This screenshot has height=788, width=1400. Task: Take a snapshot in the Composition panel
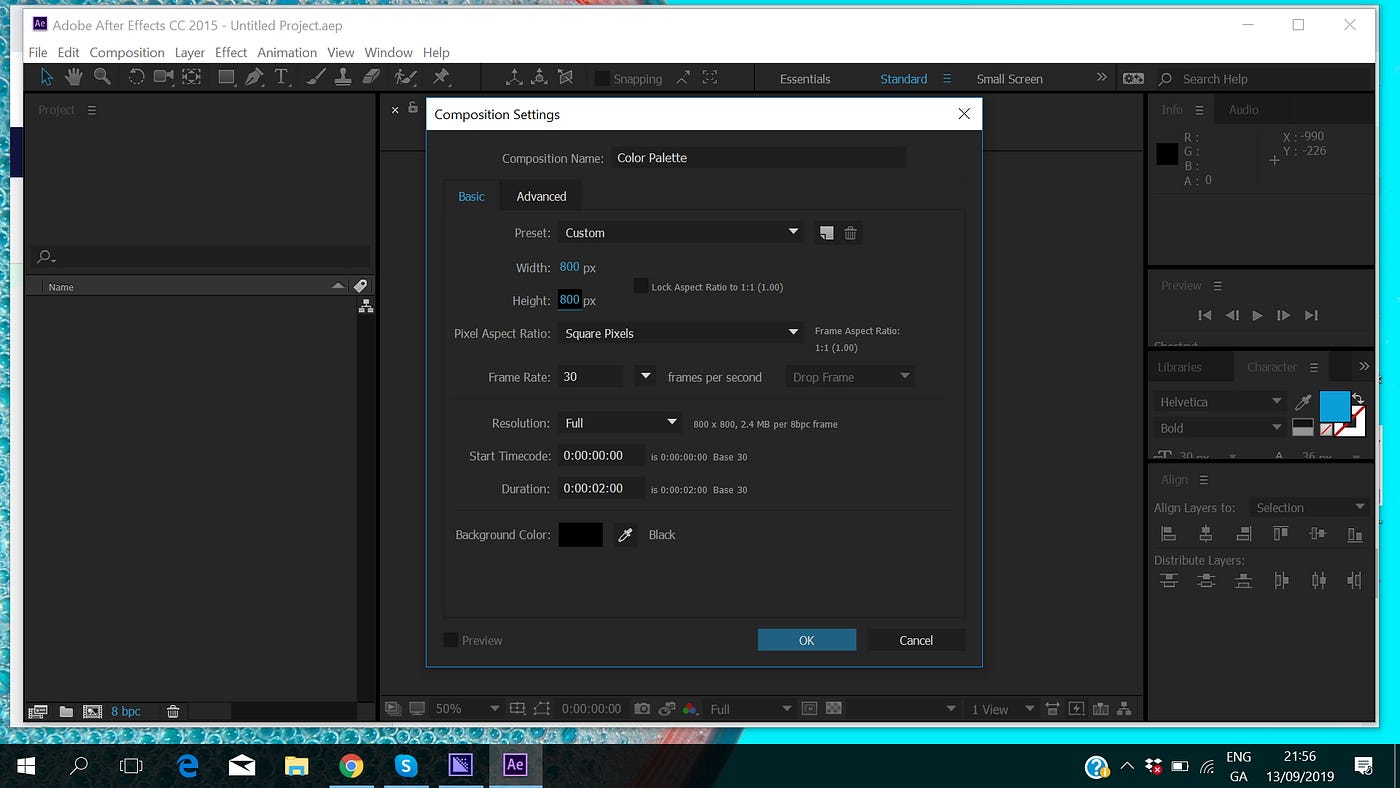[x=641, y=708]
